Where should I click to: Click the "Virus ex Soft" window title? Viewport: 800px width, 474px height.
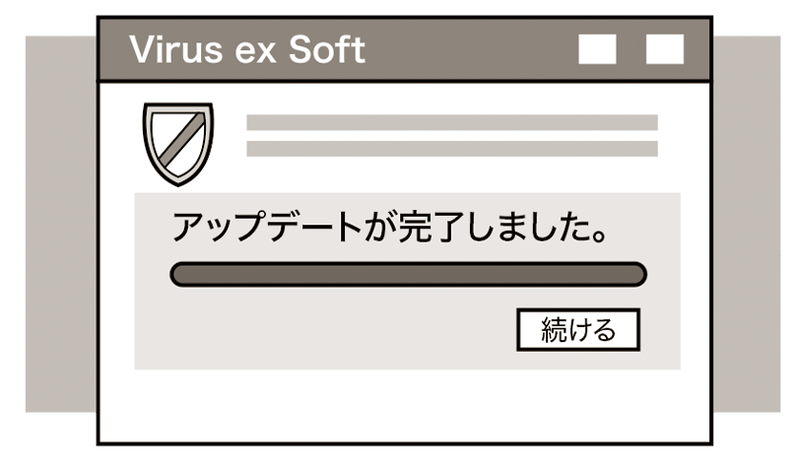coord(247,50)
